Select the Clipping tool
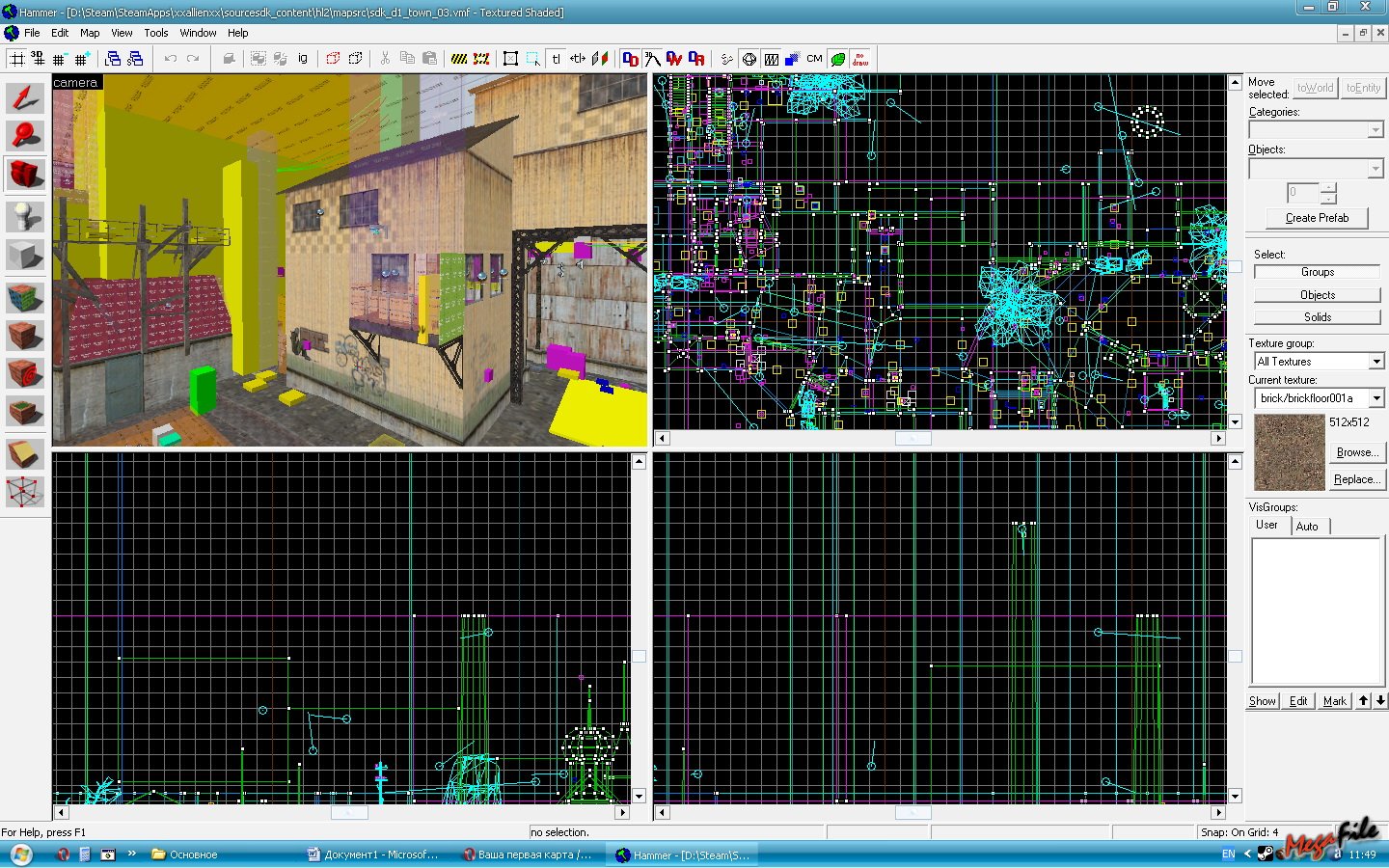Screen dimensions: 1389x868 [25, 453]
